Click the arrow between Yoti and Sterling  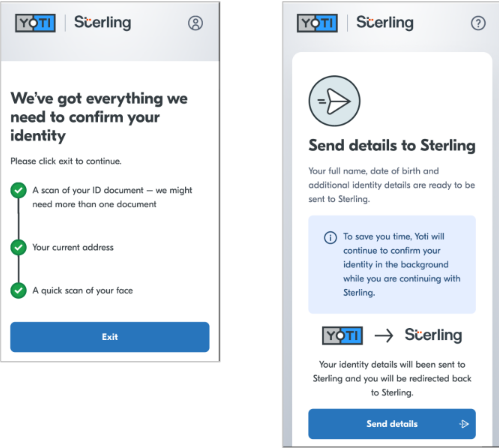(384, 335)
